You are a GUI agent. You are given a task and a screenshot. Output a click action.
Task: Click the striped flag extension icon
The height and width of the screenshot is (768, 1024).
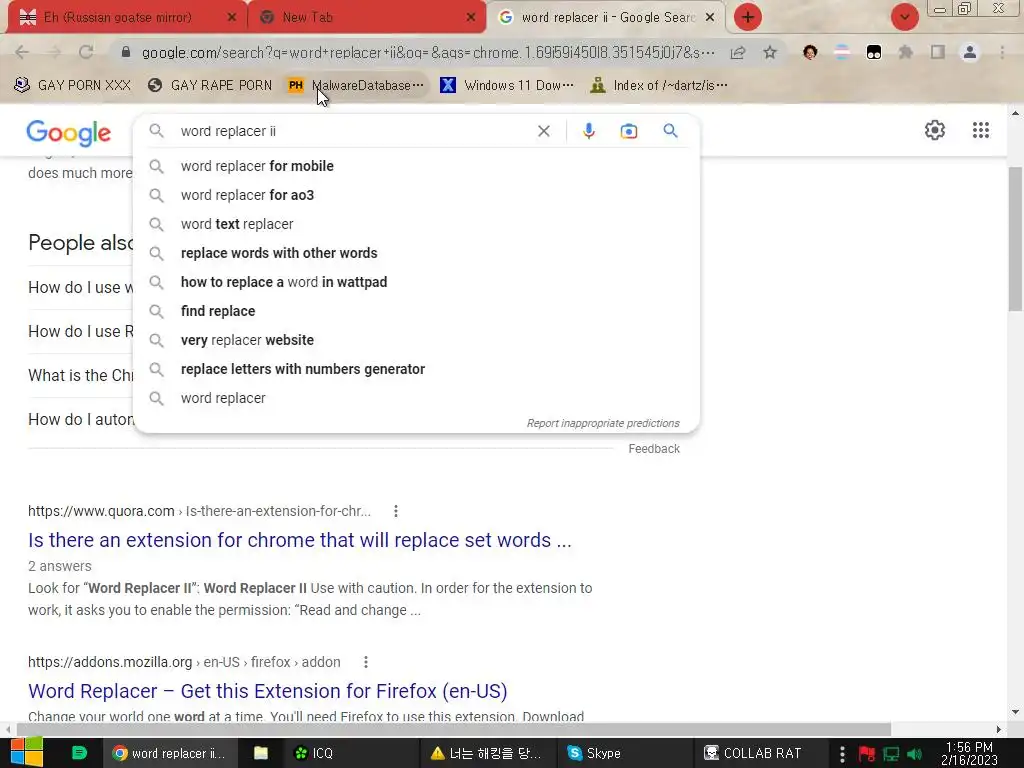tap(842, 52)
